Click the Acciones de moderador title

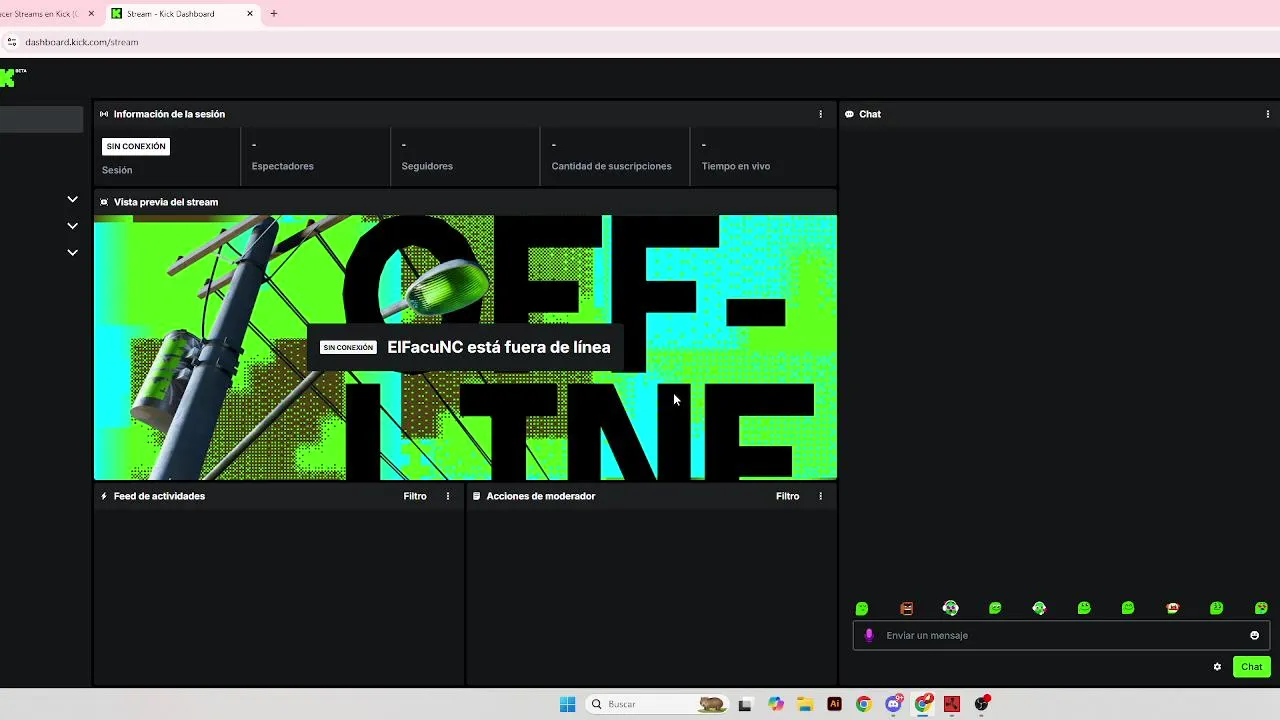pos(541,496)
